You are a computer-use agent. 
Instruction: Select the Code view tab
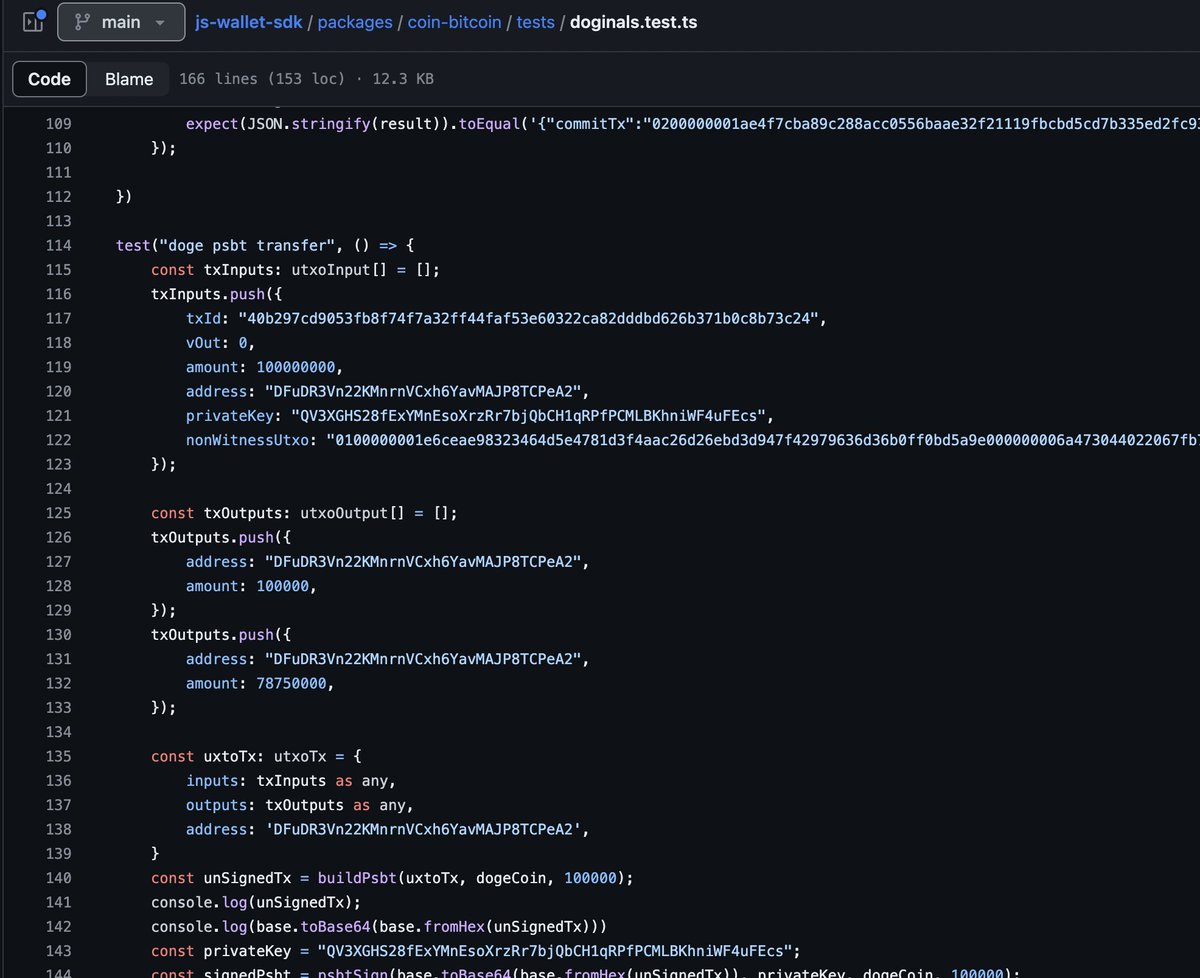49,79
